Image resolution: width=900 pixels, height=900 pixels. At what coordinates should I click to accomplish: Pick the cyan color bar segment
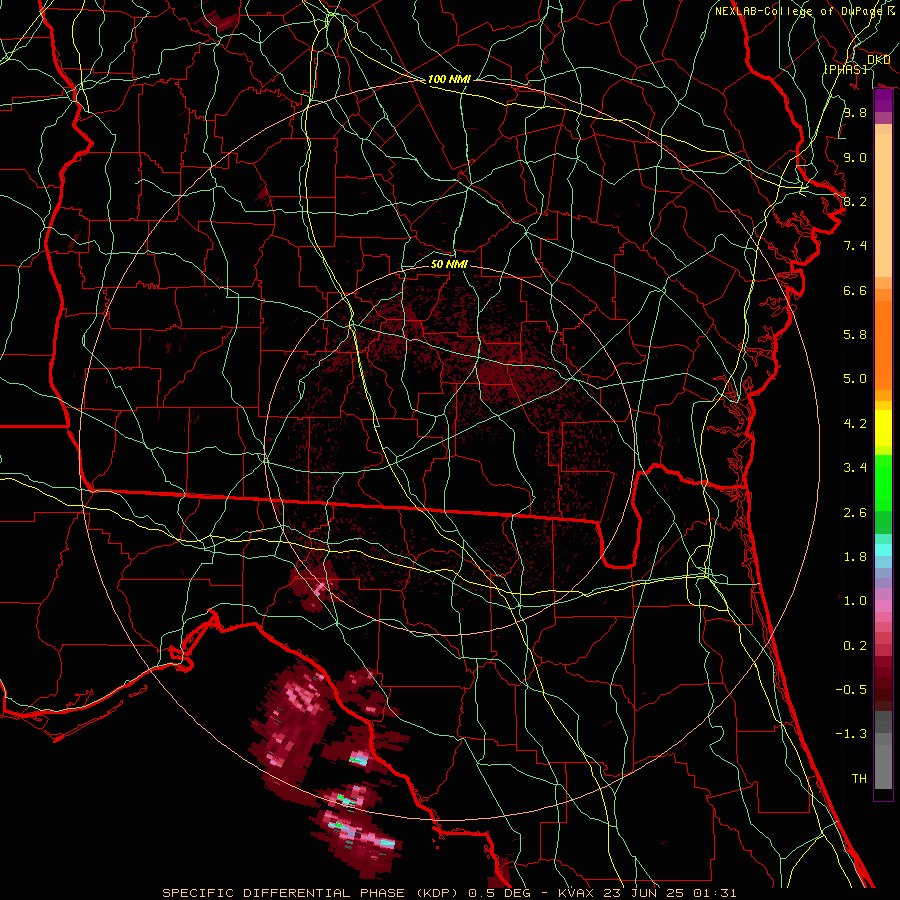(883, 550)
